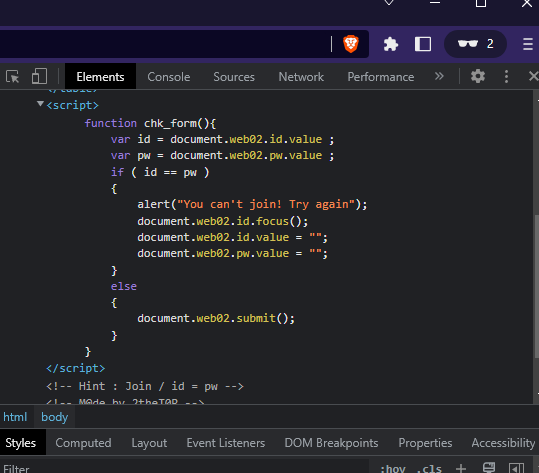Click the document.web02.id.focus() line
This screenshot has height=473, width=539.
pyautogui.click(x=223, y=221)
